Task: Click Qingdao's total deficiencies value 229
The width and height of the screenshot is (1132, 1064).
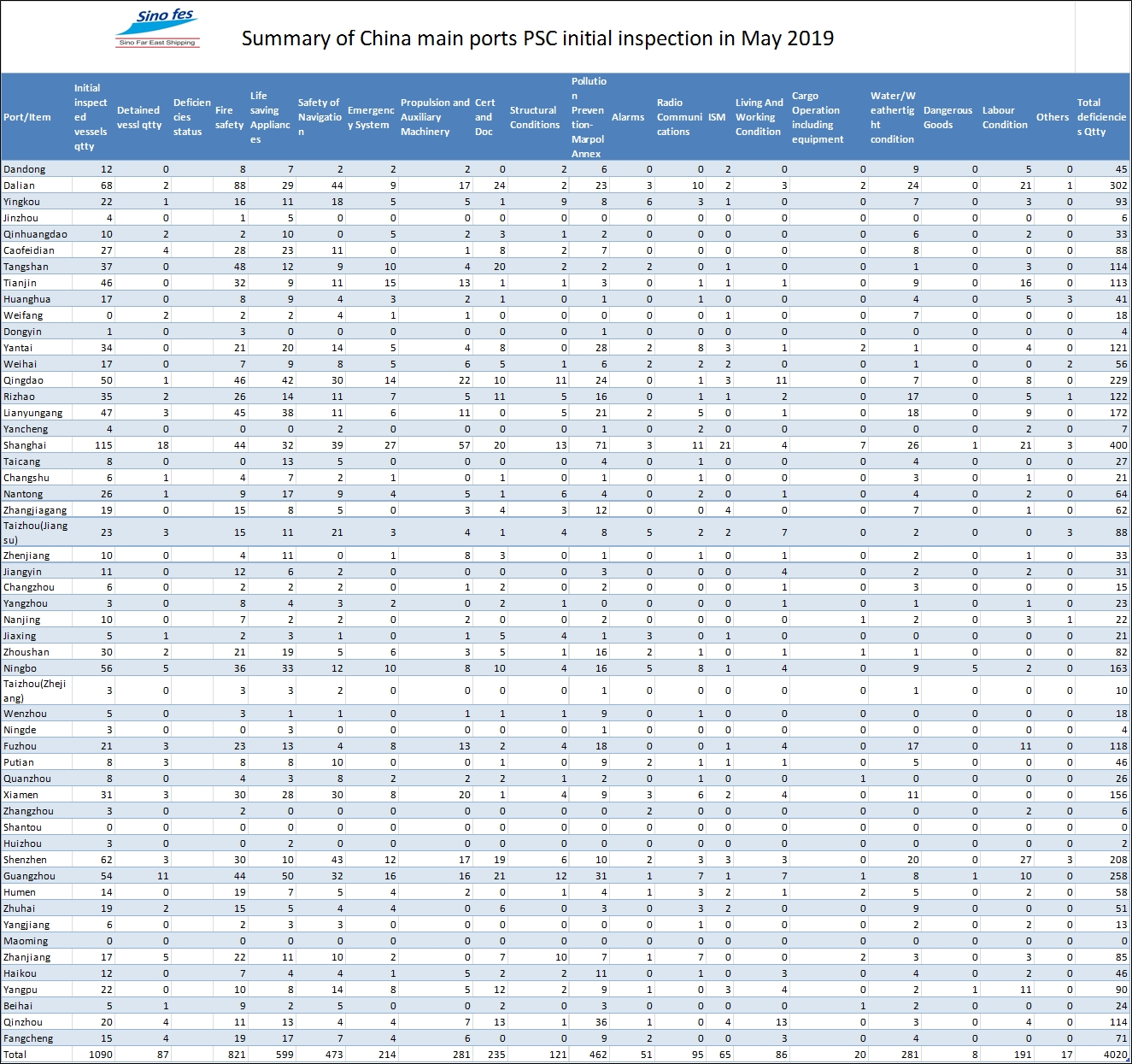Action: click(x=1118, y=380)
